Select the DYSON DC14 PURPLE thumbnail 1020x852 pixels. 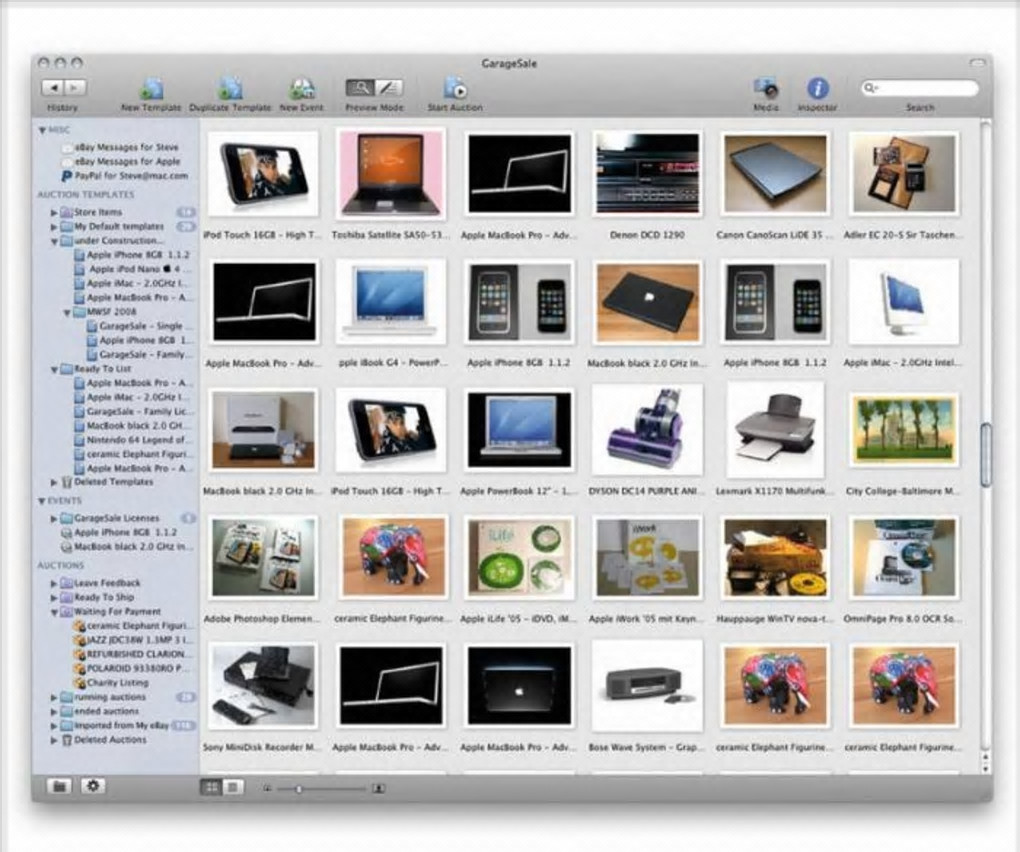pos(647,430)
